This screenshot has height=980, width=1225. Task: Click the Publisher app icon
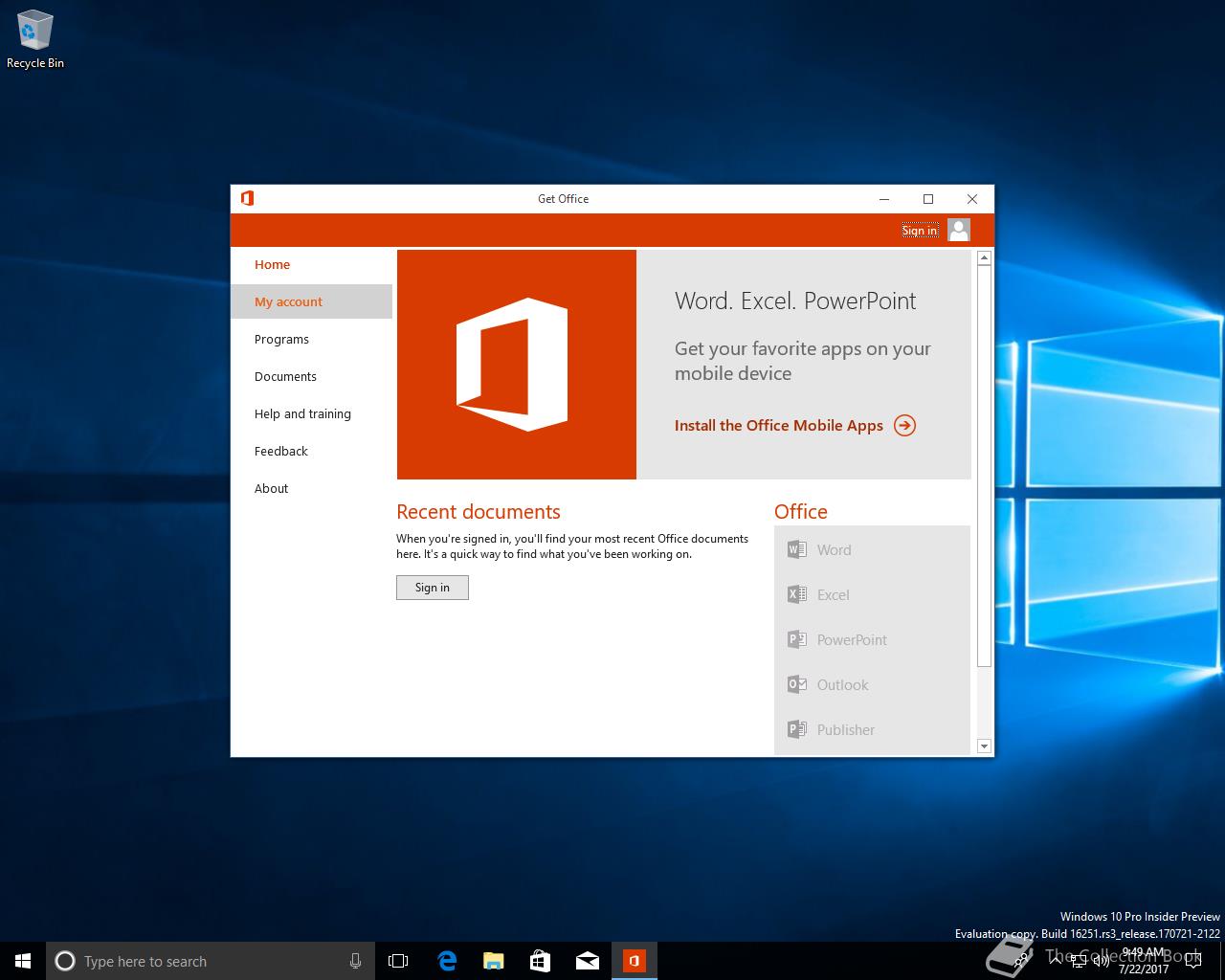796,729
